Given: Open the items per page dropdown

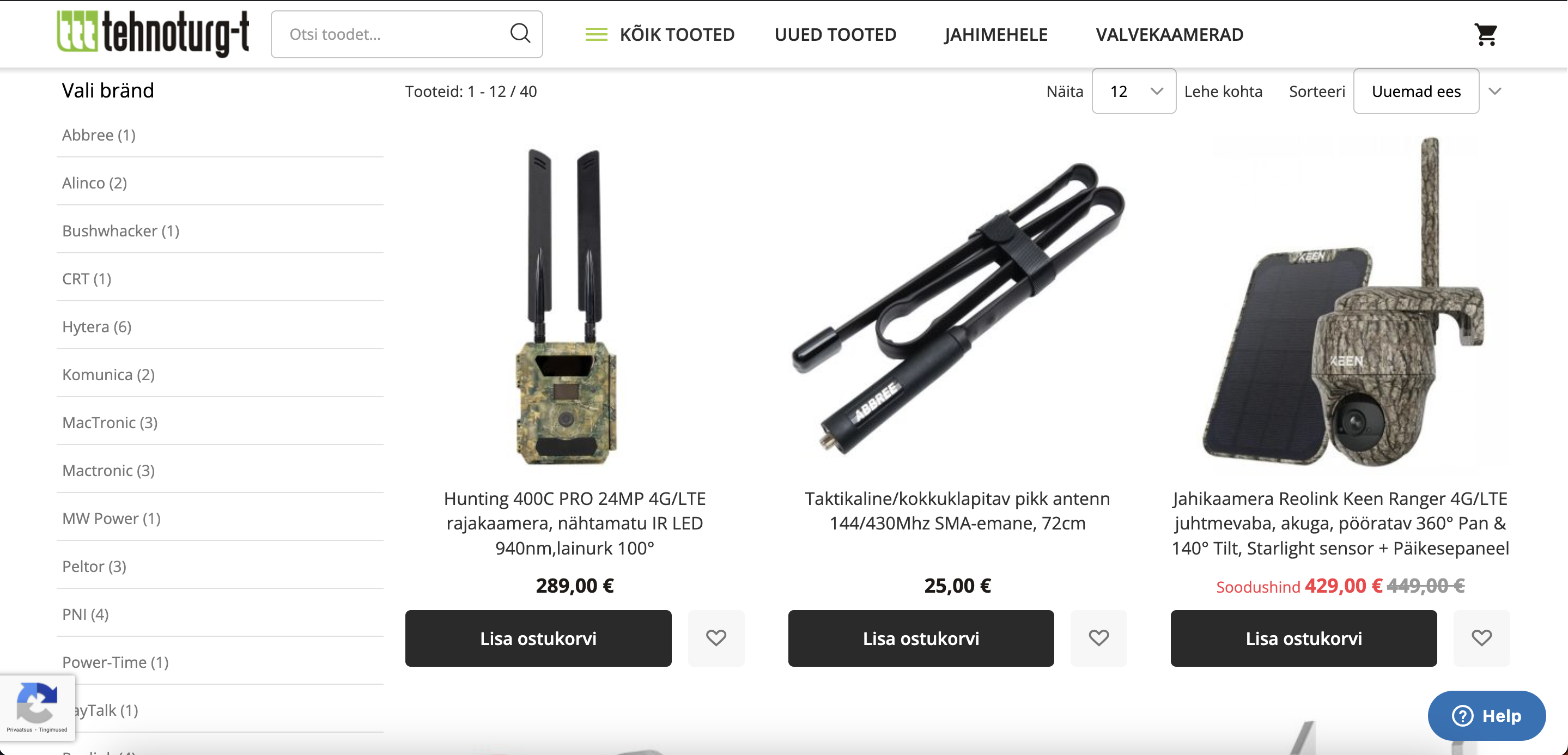Looking at the screenshot, I should 1133,92.
